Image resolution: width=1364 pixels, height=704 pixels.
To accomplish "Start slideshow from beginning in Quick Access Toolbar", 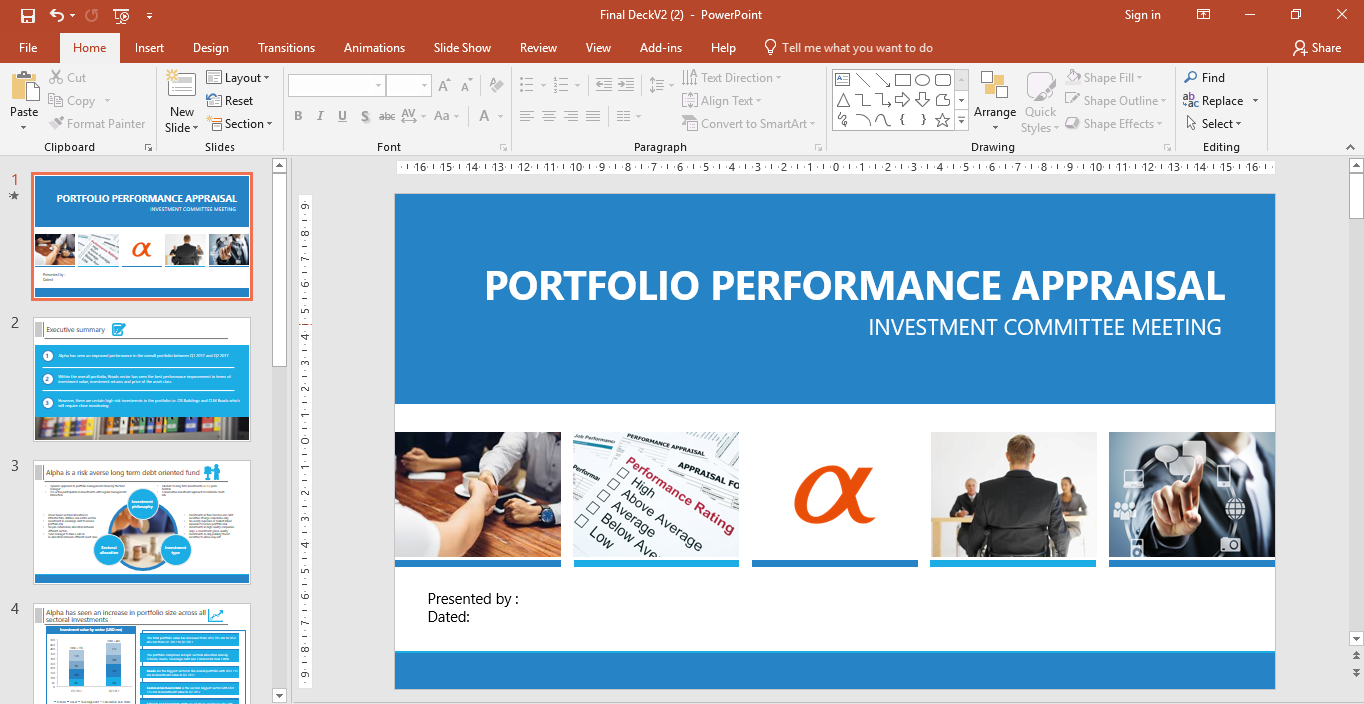I will pyautogui.click(x=121, y=15).
